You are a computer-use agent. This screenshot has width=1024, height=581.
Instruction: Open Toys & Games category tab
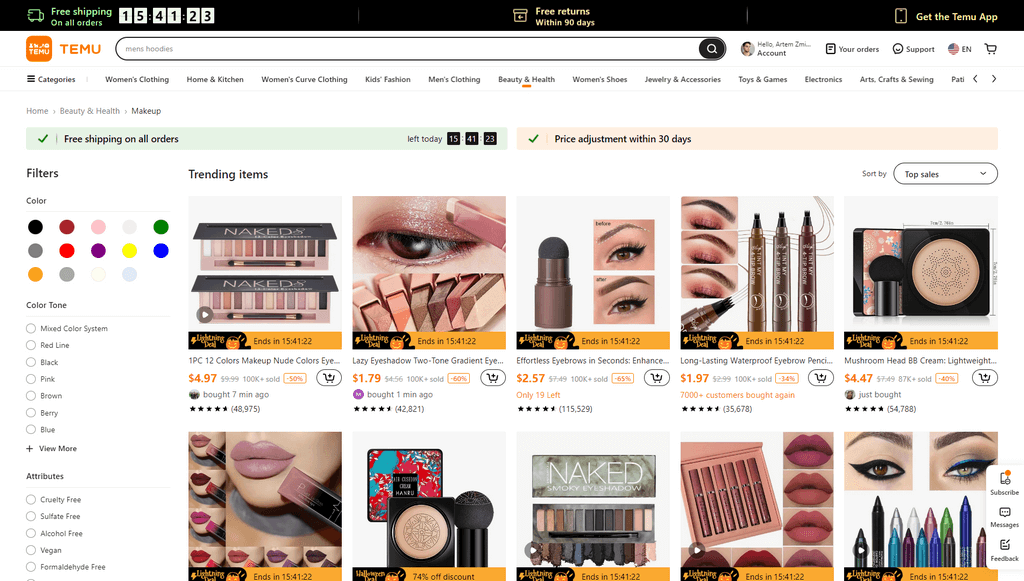tap(762, 80)
